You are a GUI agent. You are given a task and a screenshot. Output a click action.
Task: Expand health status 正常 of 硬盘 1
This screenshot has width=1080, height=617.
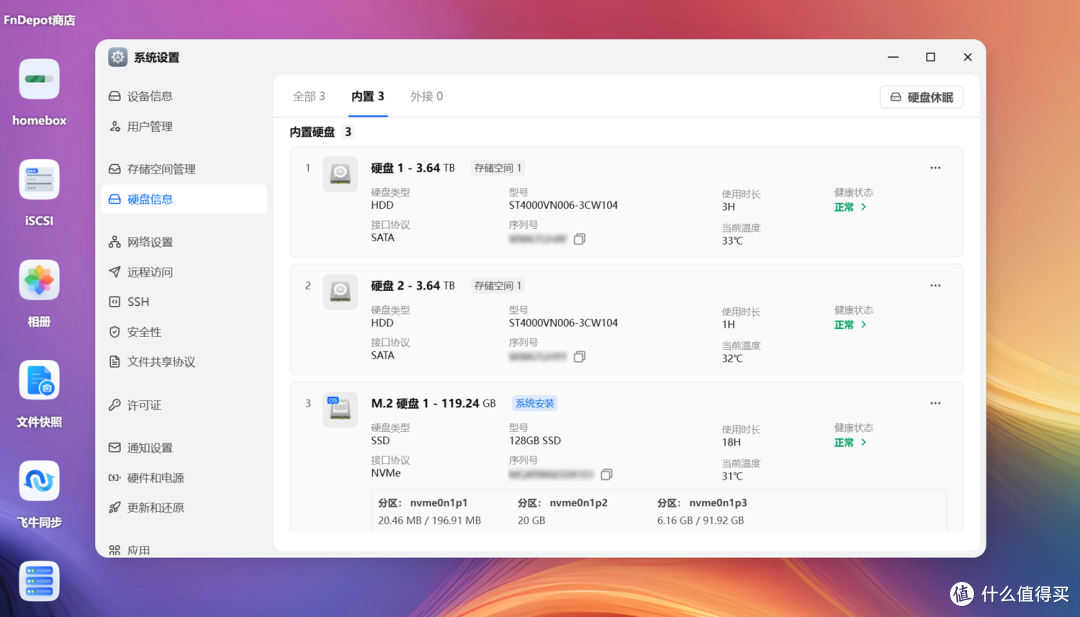pyautogui.click(x=850, y=207)
